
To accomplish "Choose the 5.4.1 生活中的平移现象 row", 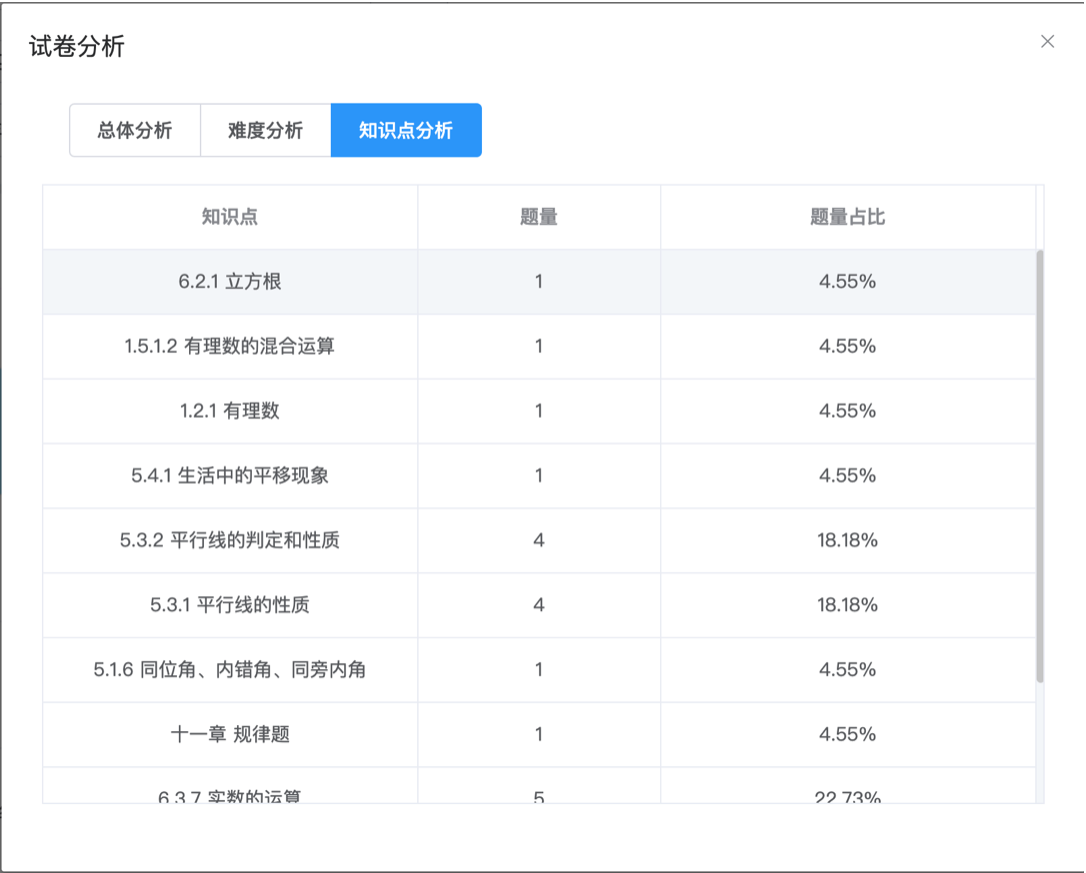I will (x=539, y=476).
